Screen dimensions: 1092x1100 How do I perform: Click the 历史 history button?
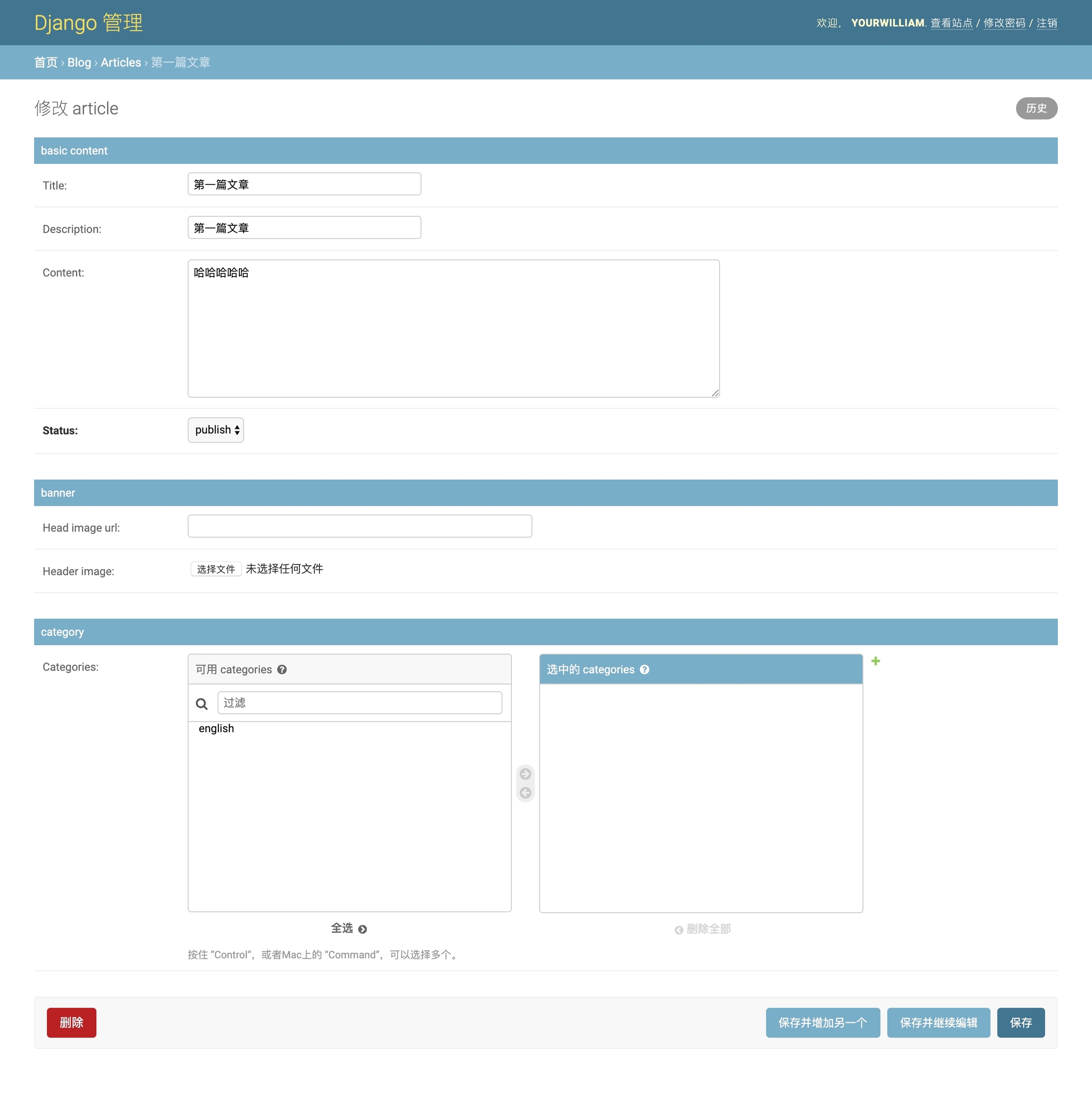pos(1036,108)
